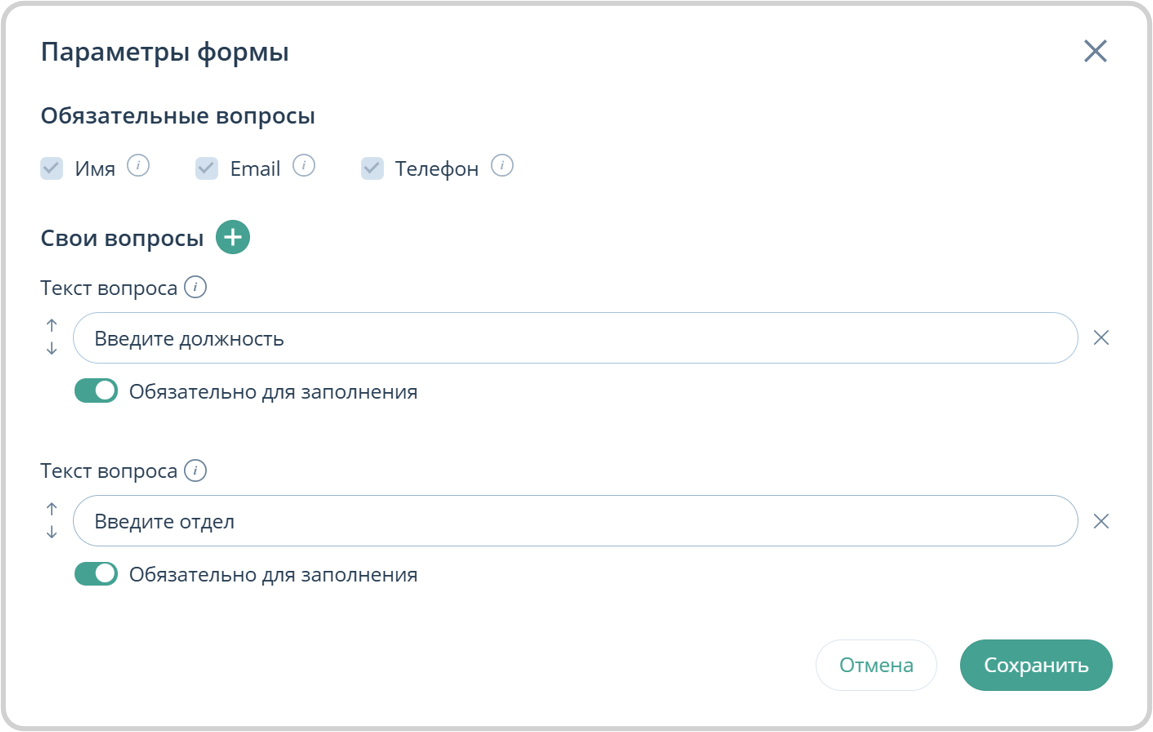This screenshot has height=732, width=1153.
Task: Close the Параметры формы dialog
Action: (1095, 51)
